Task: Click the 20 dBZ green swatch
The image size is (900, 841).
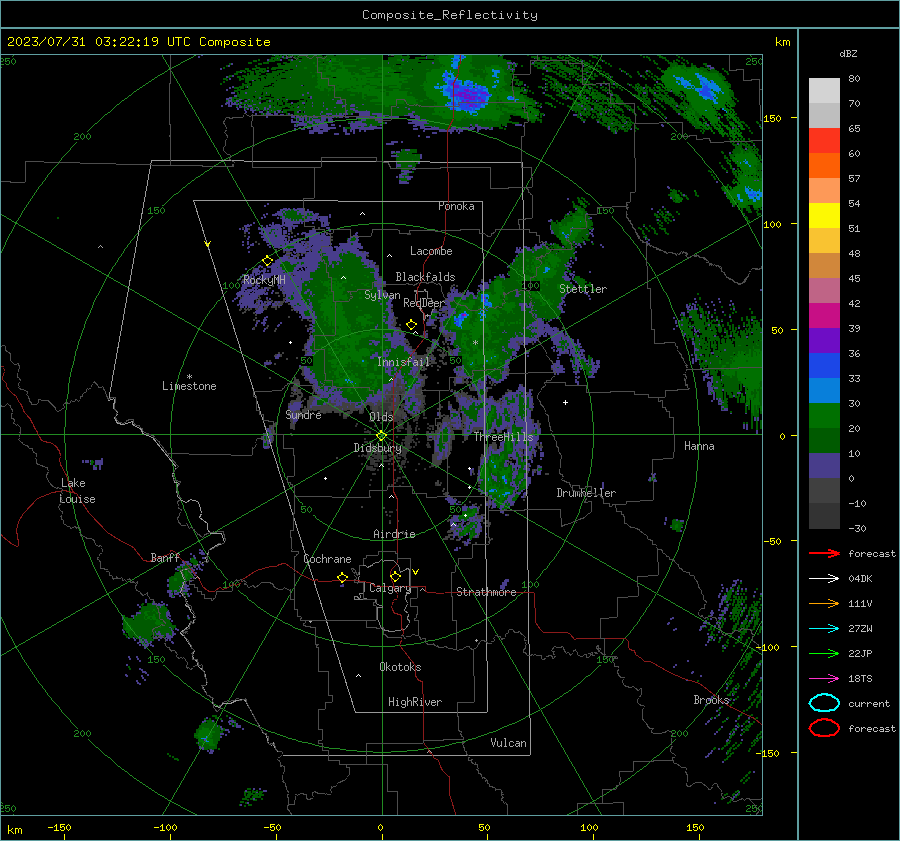Action: point(824,416)
